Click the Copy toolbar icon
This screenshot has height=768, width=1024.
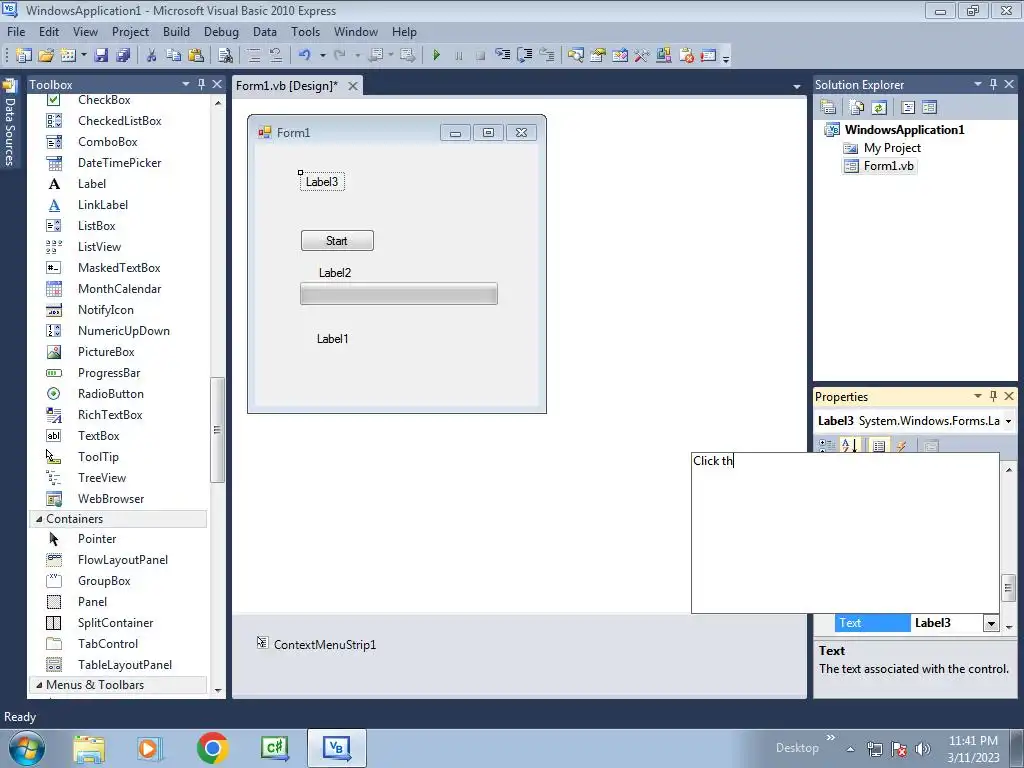click(173, 56)
